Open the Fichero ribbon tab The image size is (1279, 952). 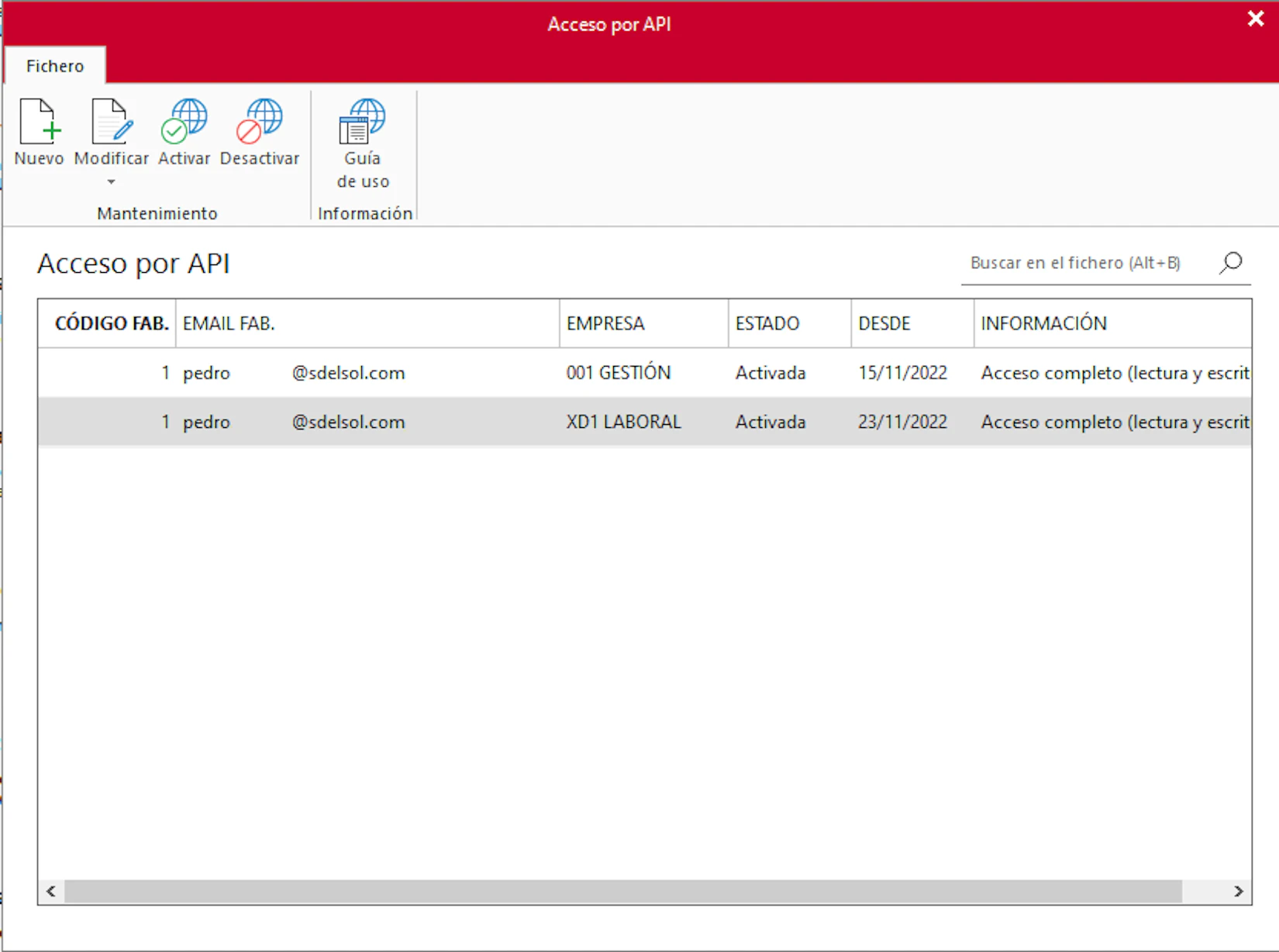tap(55, 66)
